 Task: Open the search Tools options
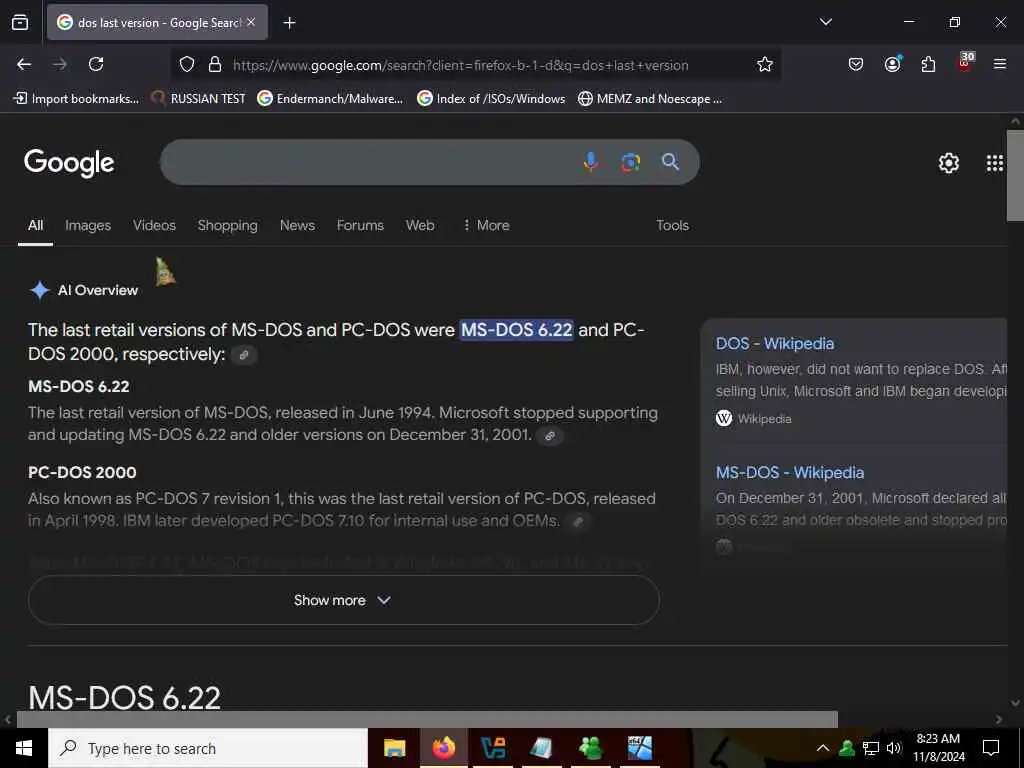(672, 225)
